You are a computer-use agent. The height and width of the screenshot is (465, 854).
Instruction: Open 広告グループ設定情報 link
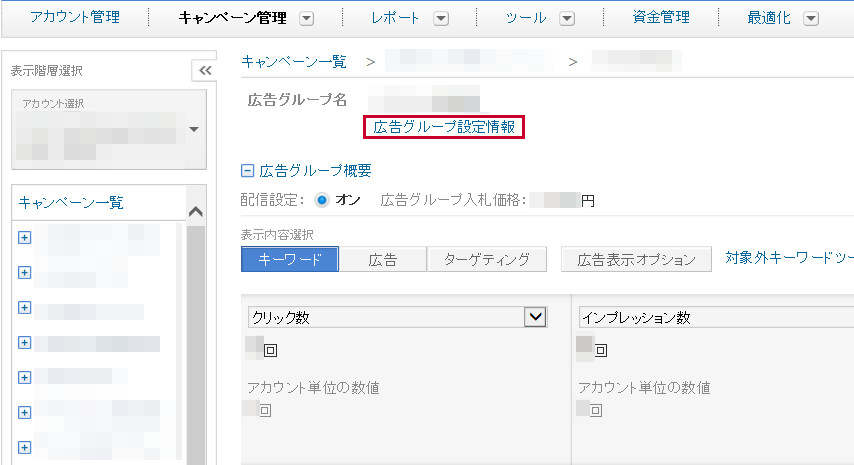pos(444,127)
